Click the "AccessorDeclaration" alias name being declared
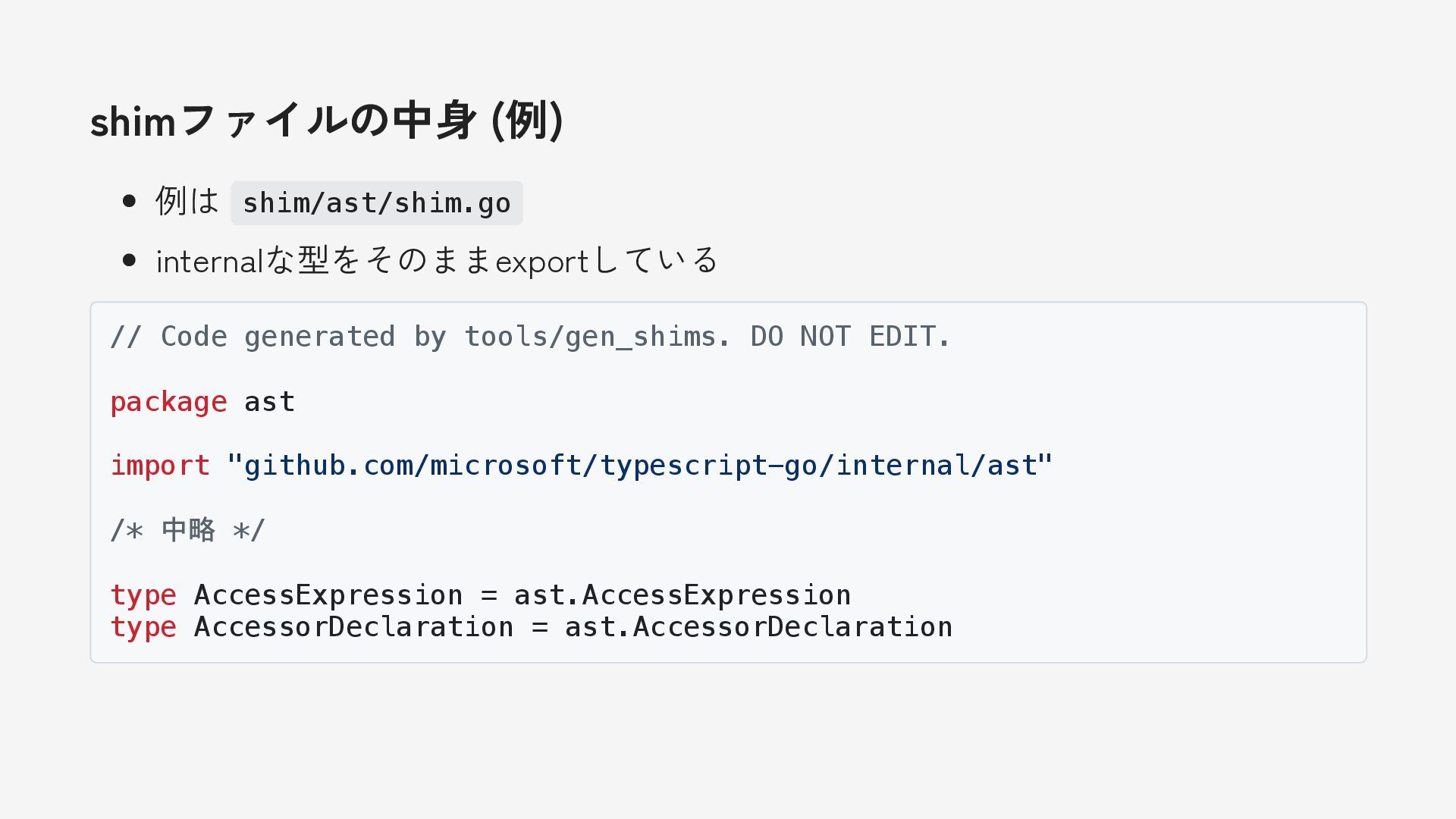Screen dimensions: 1456x819 354,627
